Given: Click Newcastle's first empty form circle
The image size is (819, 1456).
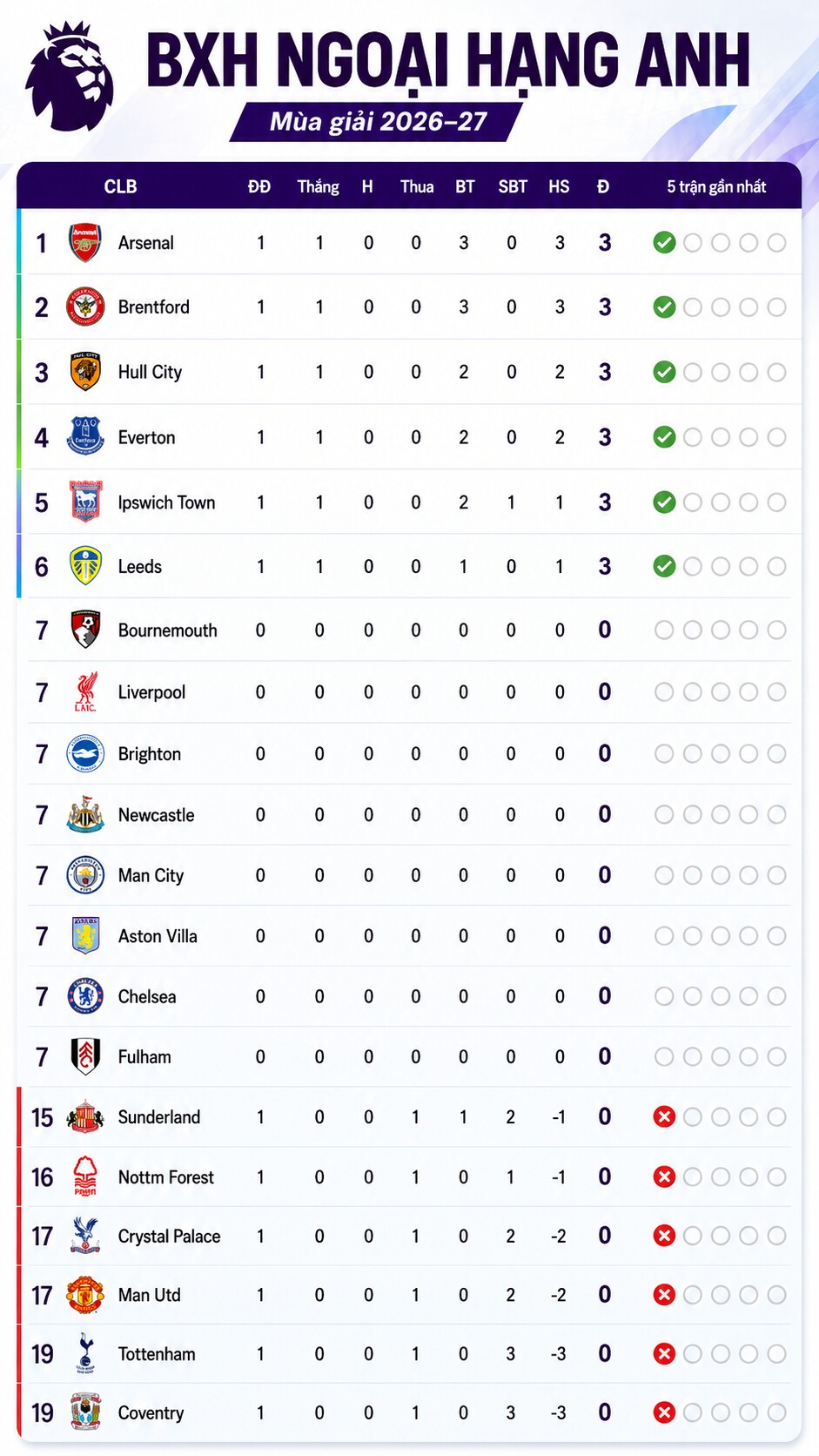Looking at the screenshot, I should tap(664, 815).
